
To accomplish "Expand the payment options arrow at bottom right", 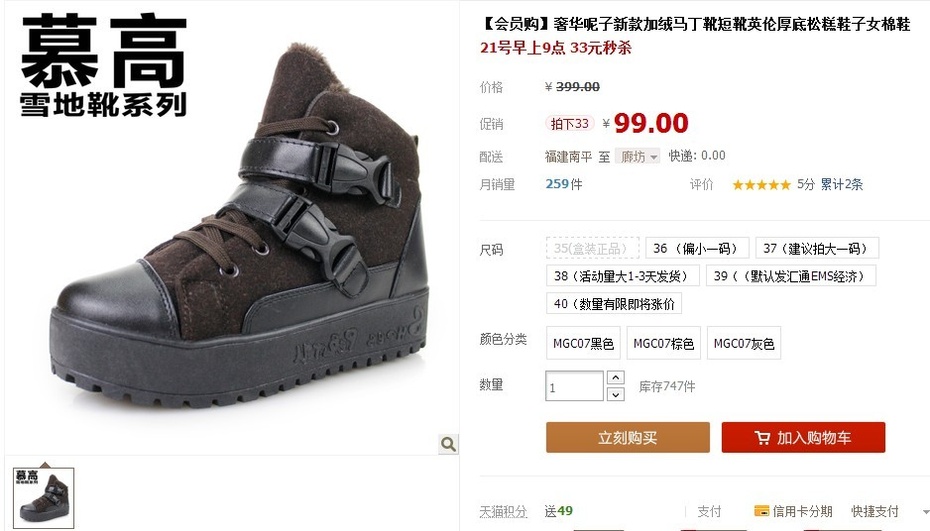I will 926,511.
